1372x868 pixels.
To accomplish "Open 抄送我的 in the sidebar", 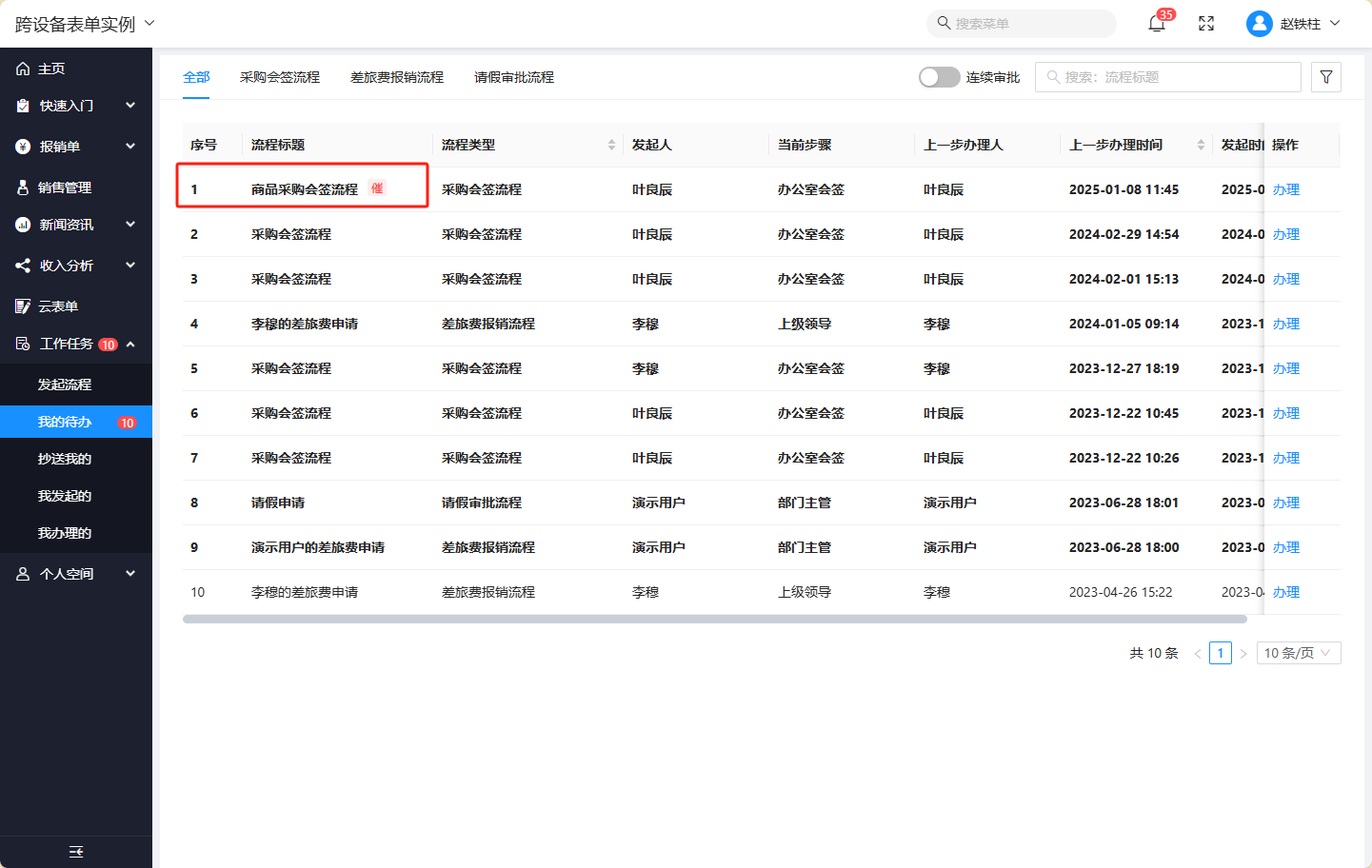I will [x=65, y=459].
